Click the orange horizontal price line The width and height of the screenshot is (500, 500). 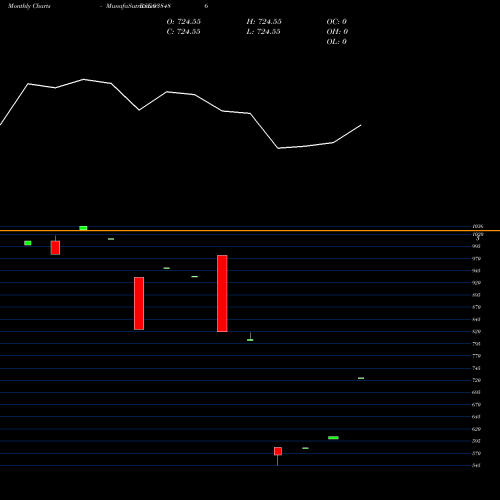coord(250,230)
